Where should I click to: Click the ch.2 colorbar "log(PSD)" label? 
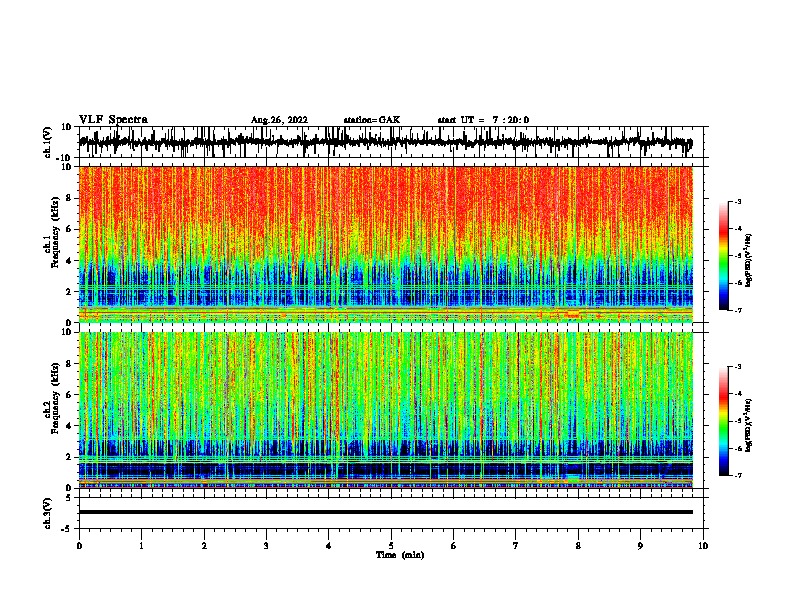coord(749,425)
